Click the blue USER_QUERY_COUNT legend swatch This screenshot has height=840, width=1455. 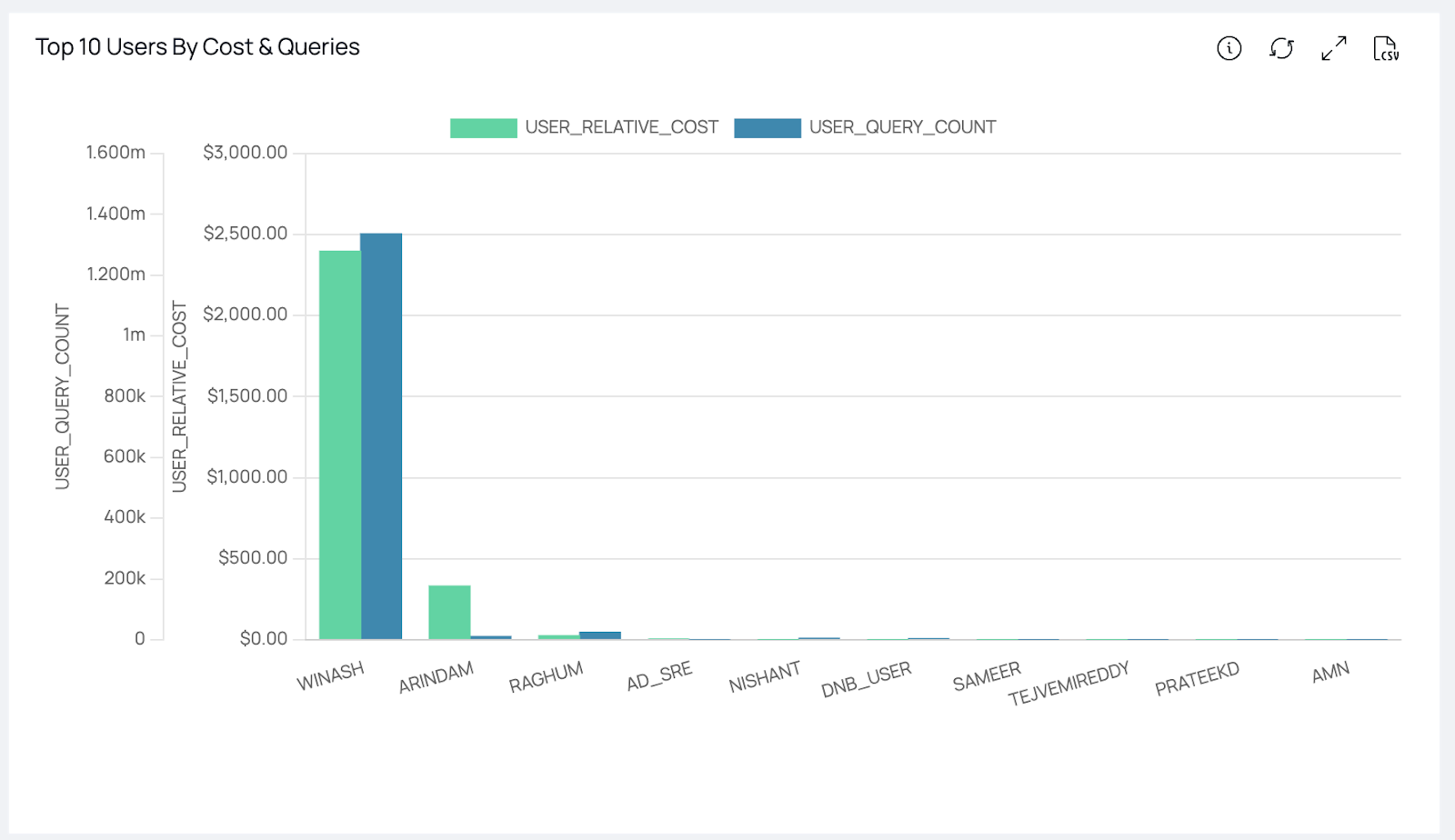(x=768, y=127)
